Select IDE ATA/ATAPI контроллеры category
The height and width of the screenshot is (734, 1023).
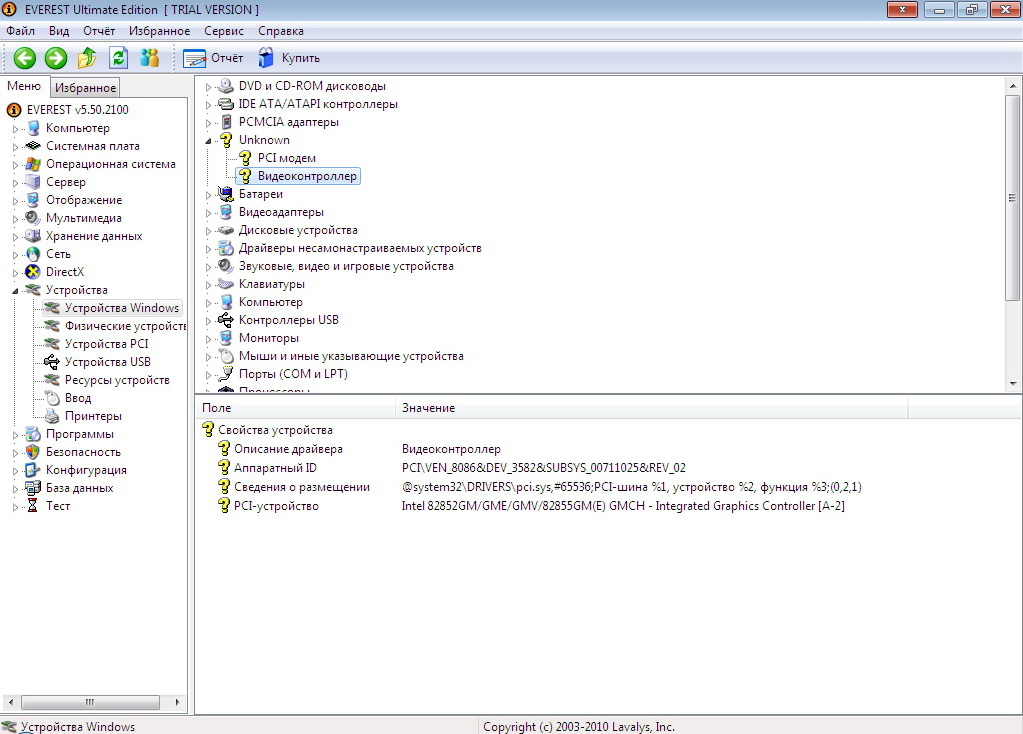[318, 104]
